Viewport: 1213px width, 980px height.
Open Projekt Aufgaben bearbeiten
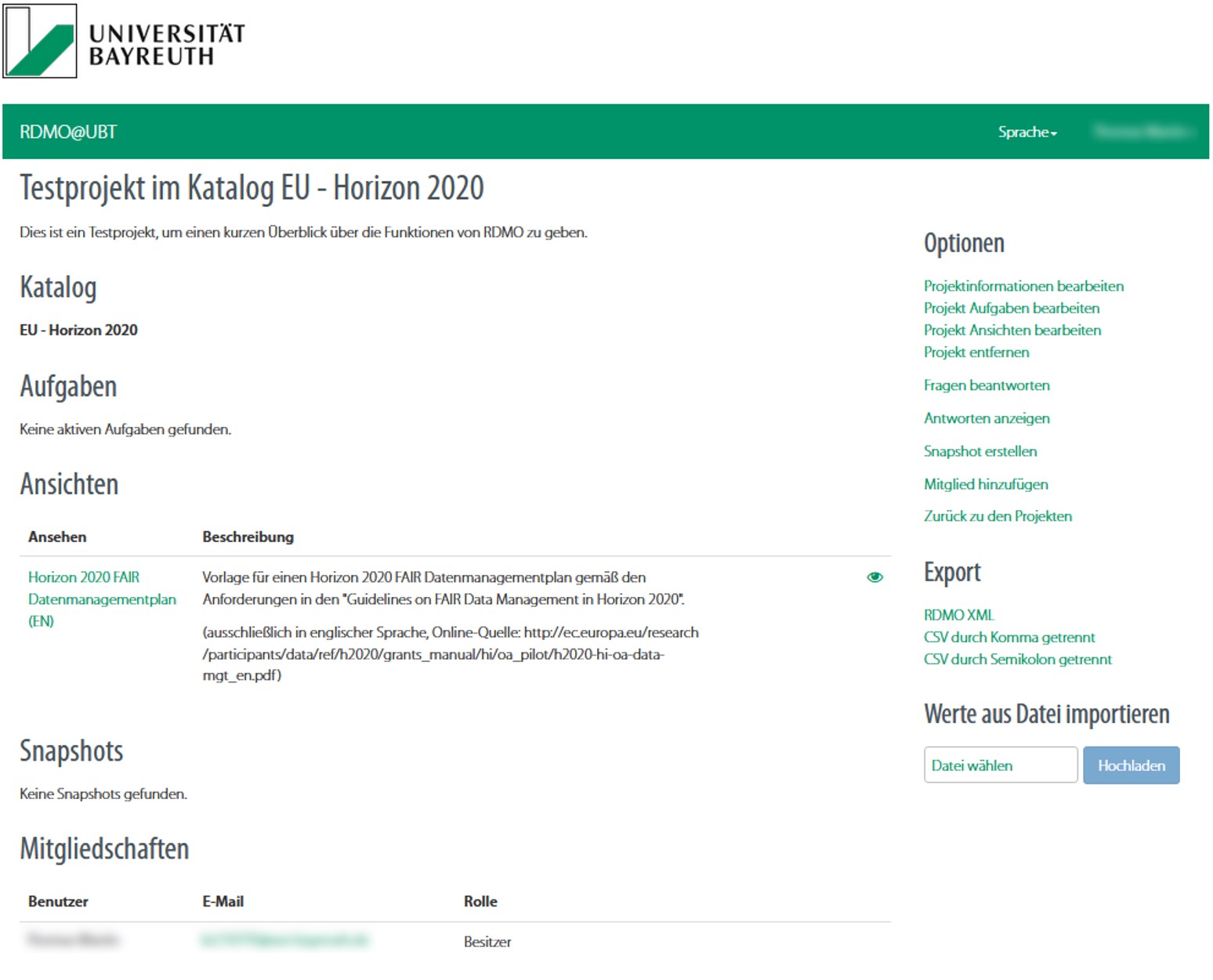(x=1011, y=308)
